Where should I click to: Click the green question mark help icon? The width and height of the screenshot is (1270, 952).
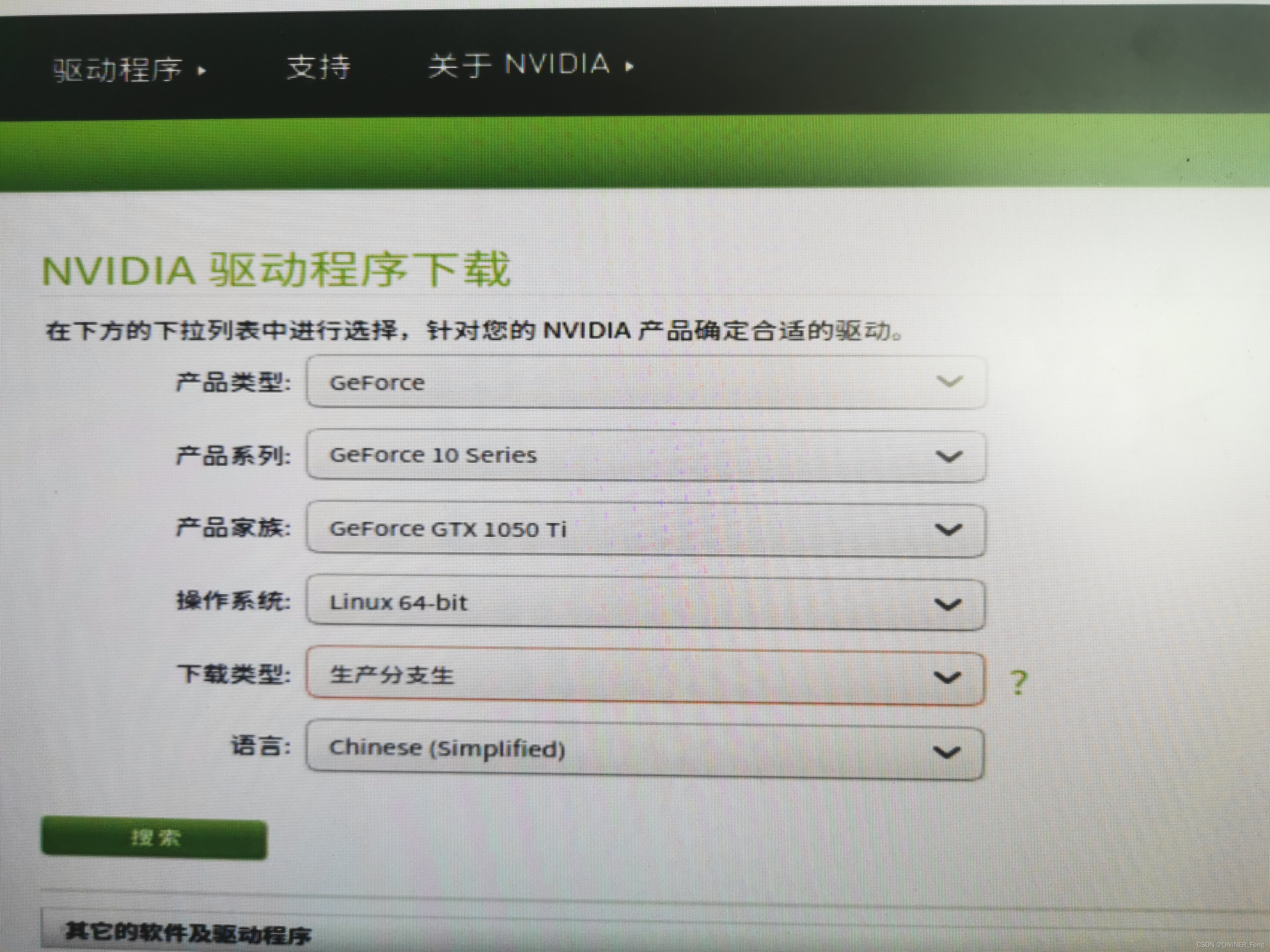pos(1019,683)
